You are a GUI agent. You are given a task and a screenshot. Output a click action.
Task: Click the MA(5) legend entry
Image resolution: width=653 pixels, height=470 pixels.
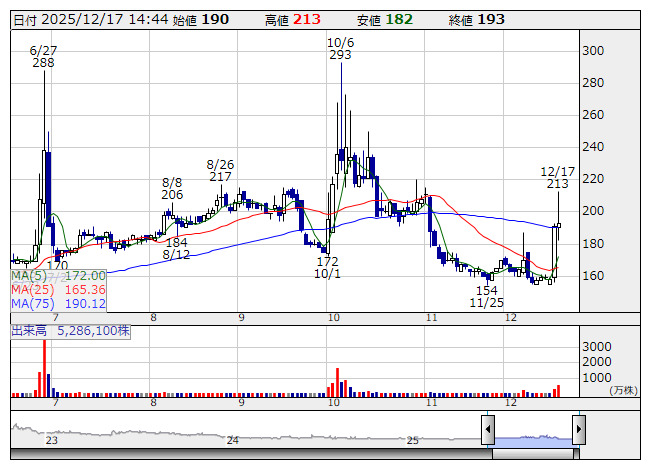click(58, 275)
